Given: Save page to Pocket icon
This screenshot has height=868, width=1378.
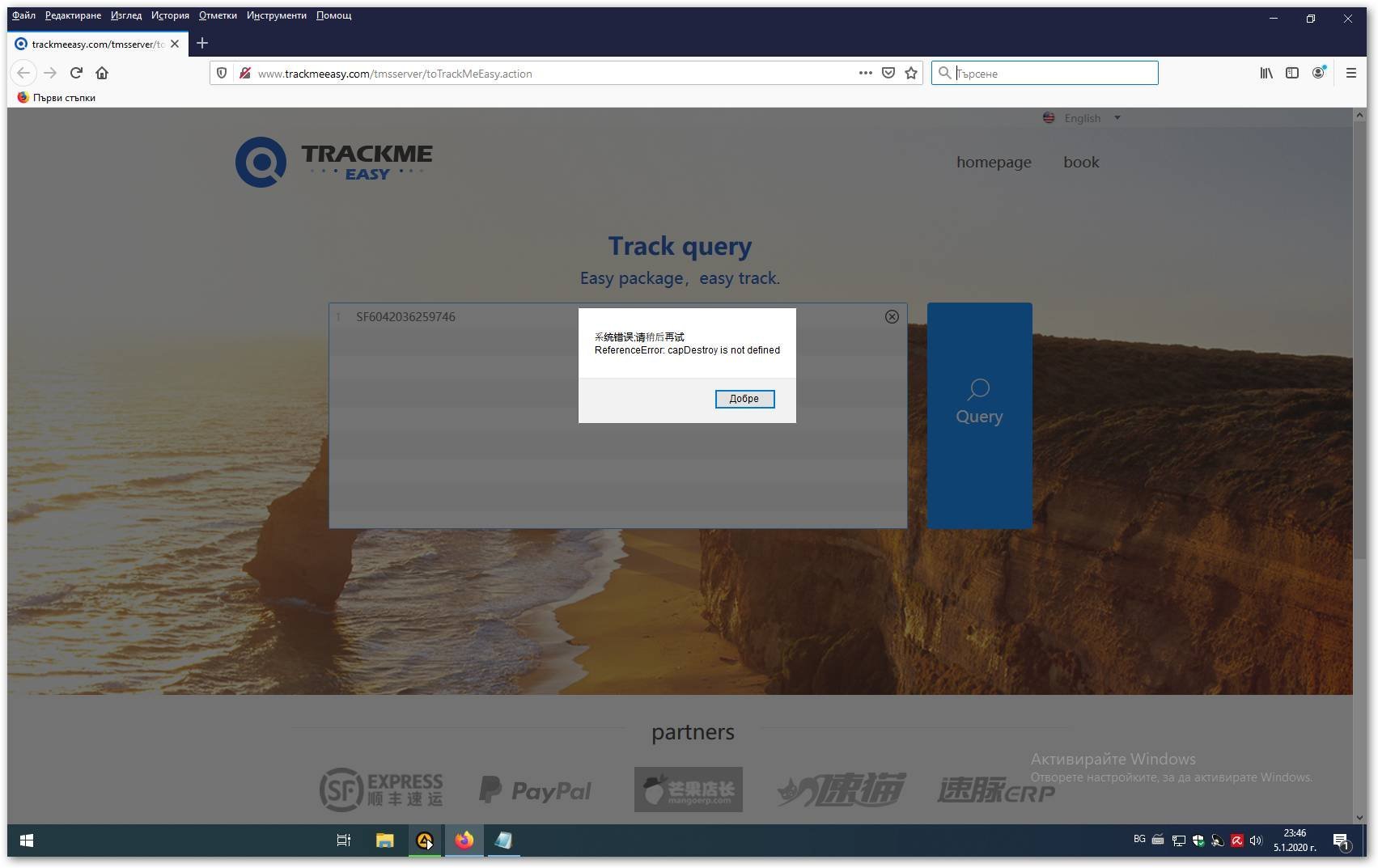Looking at the screenshot, I should [888, 73].
